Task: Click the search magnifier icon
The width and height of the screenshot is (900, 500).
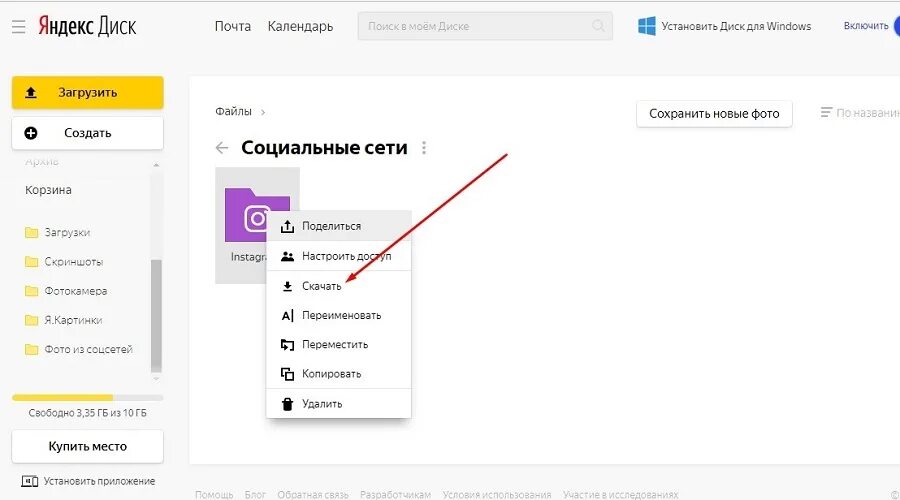Action: [598, 26]
